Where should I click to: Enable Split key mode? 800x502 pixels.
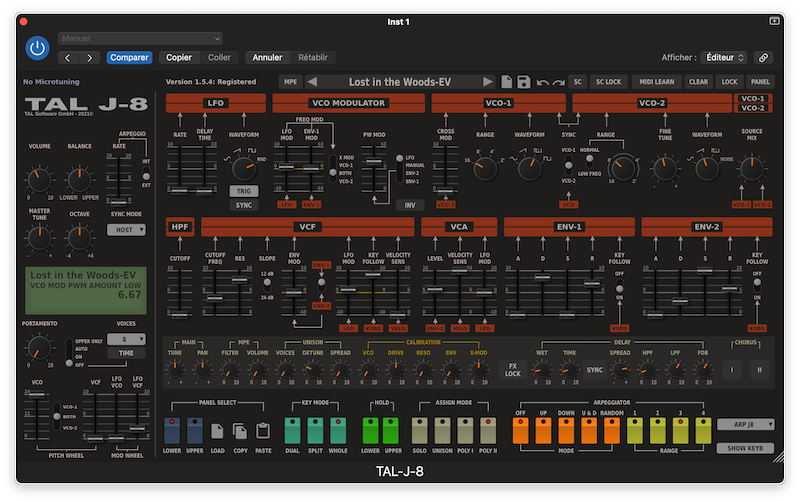click(x=315, y=431)
